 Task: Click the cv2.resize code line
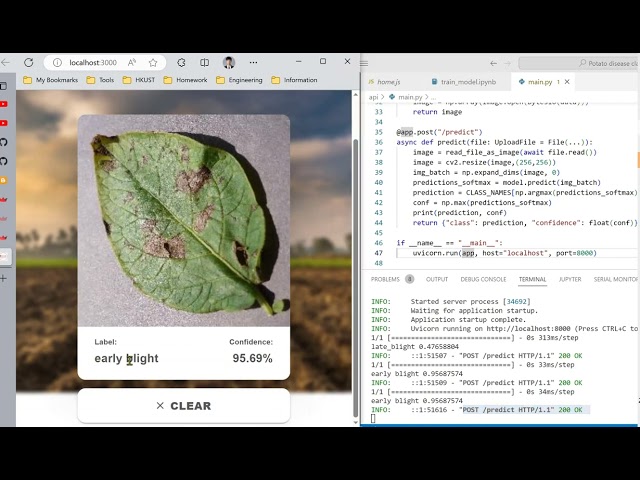(484, 162)
